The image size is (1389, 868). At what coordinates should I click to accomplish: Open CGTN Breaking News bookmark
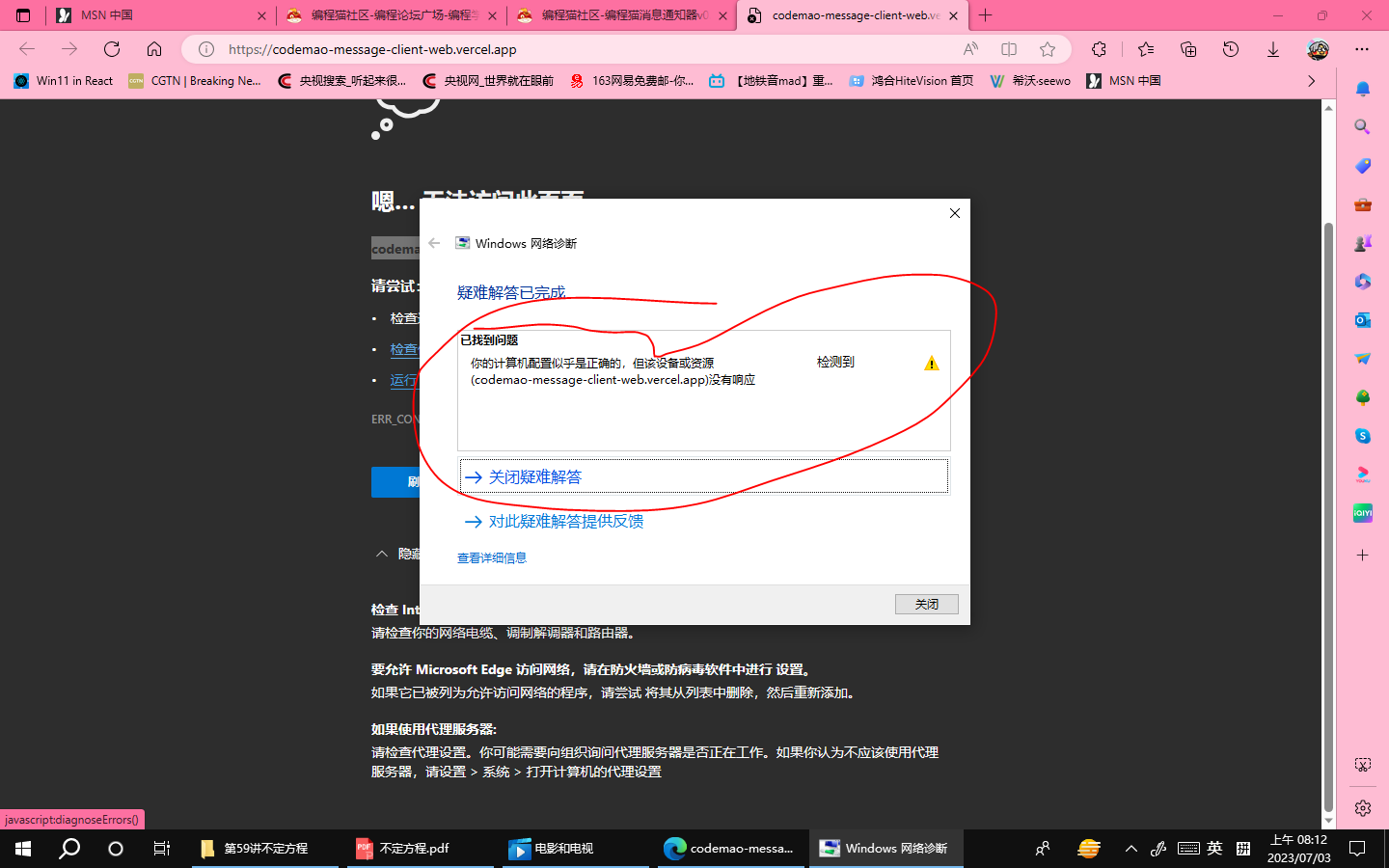195,81
